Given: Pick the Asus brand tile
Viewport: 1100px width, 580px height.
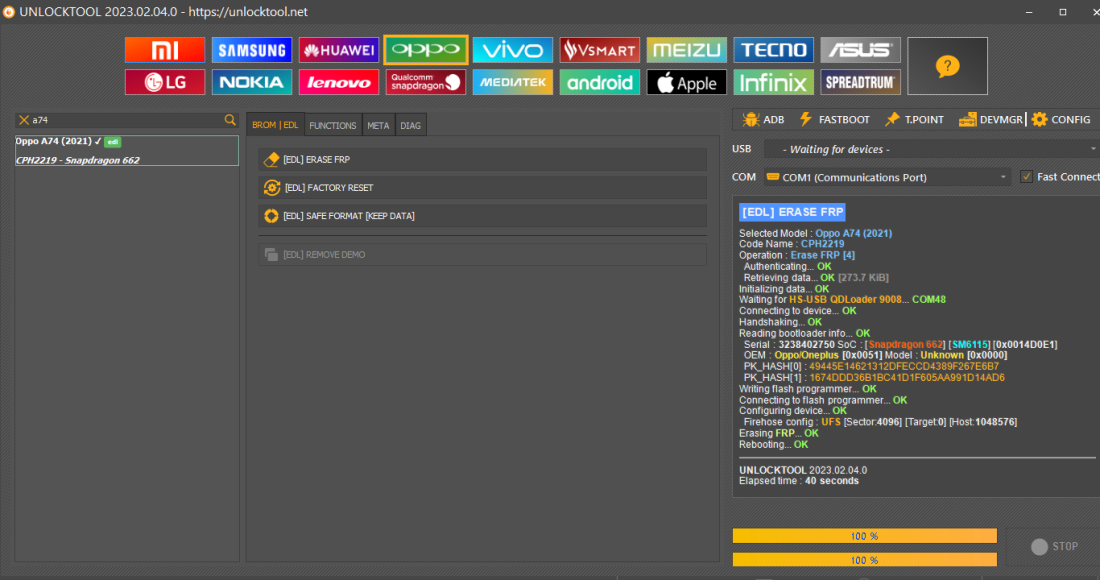Looking at the screenshot, I should pos(861,50).
